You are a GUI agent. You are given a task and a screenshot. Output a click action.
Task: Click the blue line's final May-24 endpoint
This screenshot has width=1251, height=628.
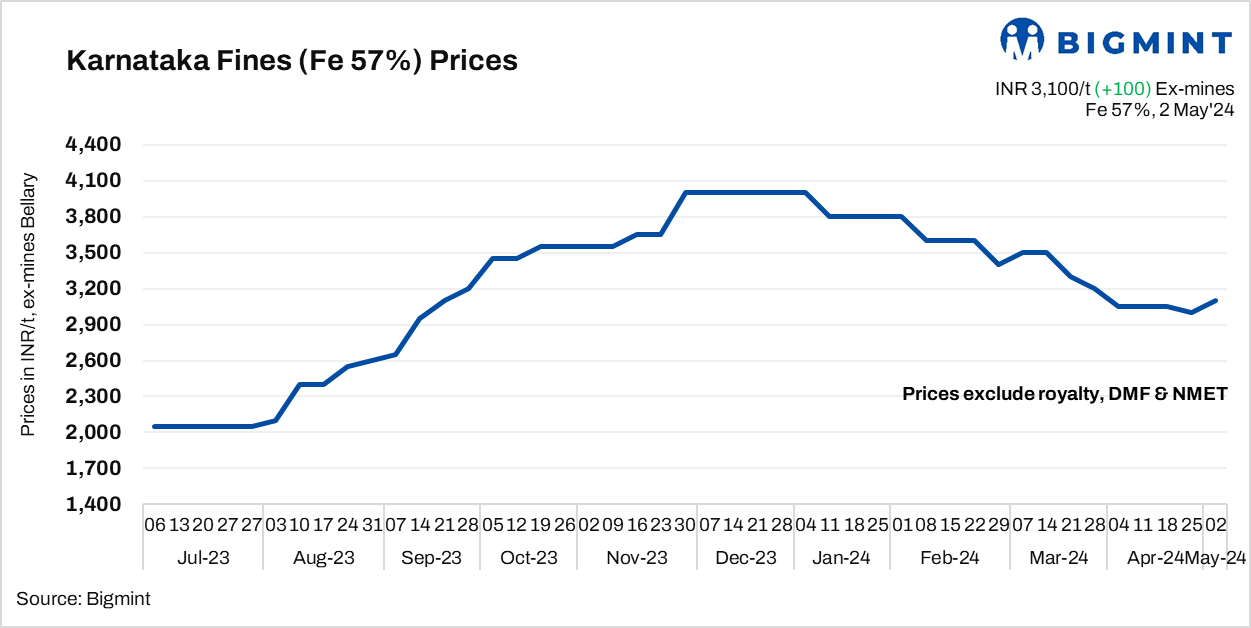click(1216, 300)
